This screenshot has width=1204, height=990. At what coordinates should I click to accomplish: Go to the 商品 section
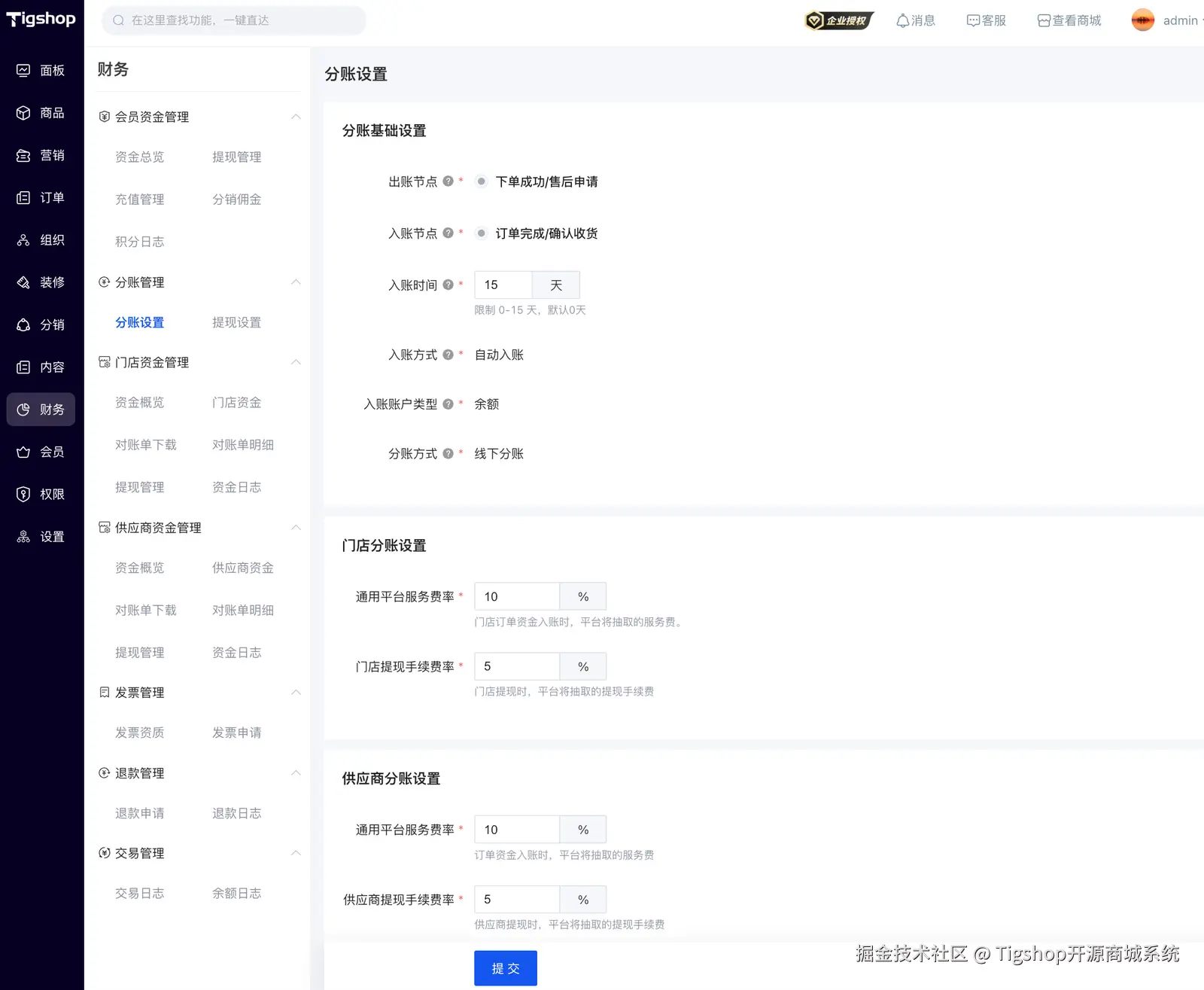pyautogui.click(x=41, y=113)
